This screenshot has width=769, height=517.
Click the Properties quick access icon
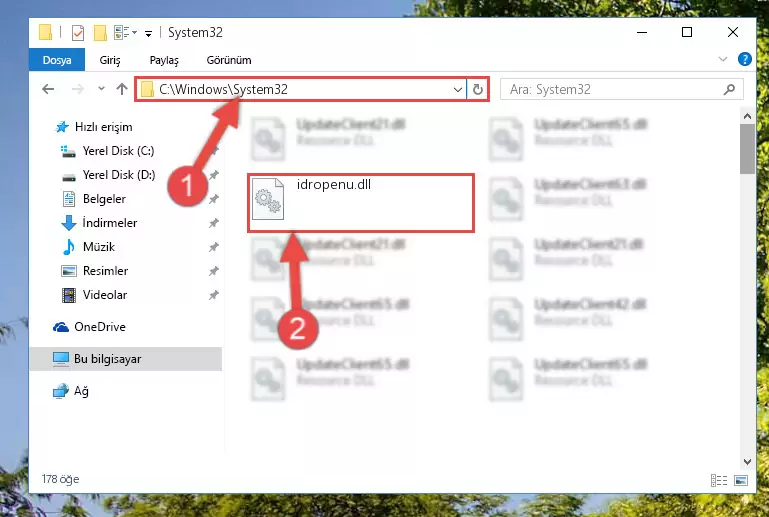[77, 32]
